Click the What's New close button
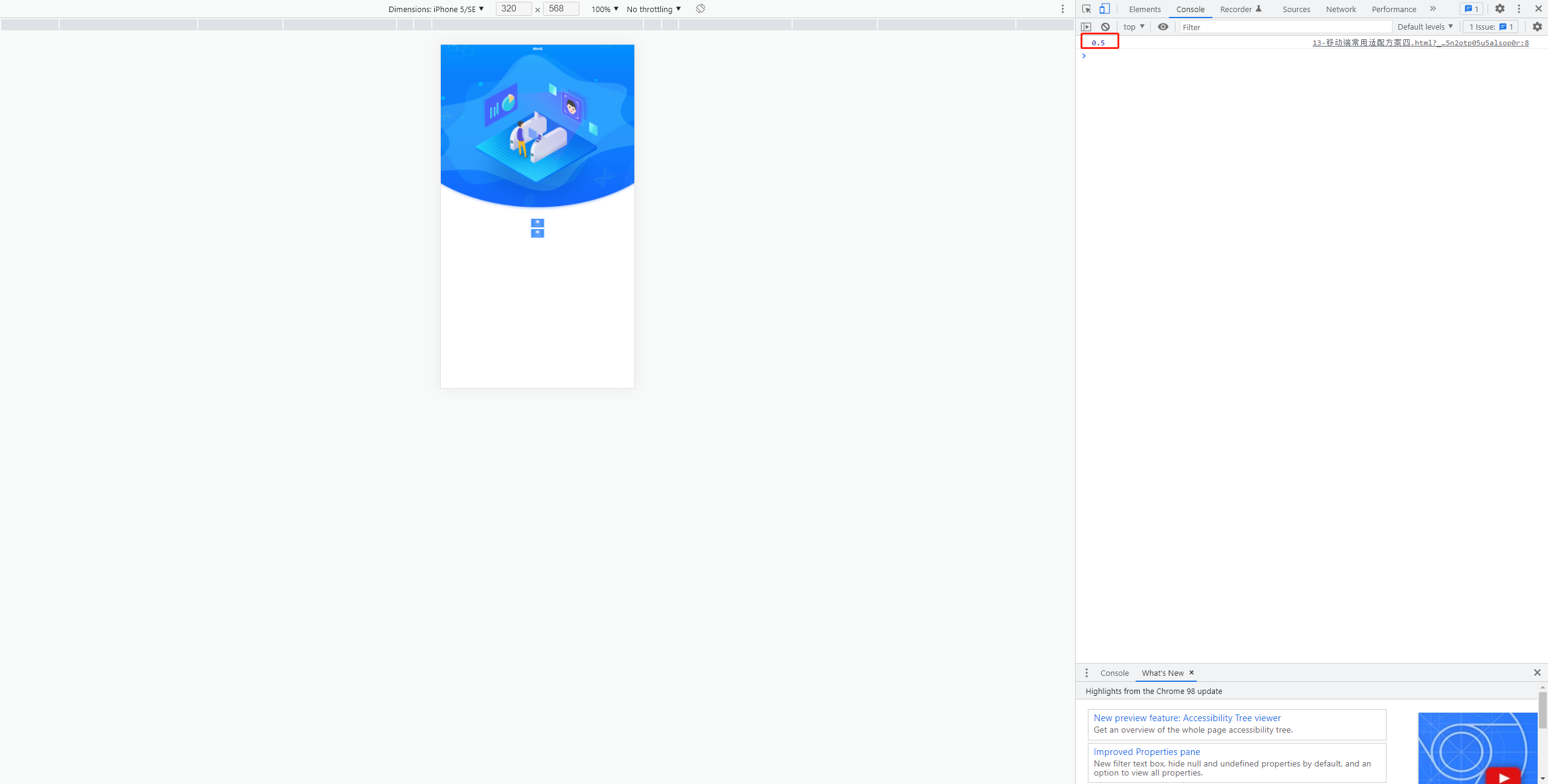 coord(1191,672)
